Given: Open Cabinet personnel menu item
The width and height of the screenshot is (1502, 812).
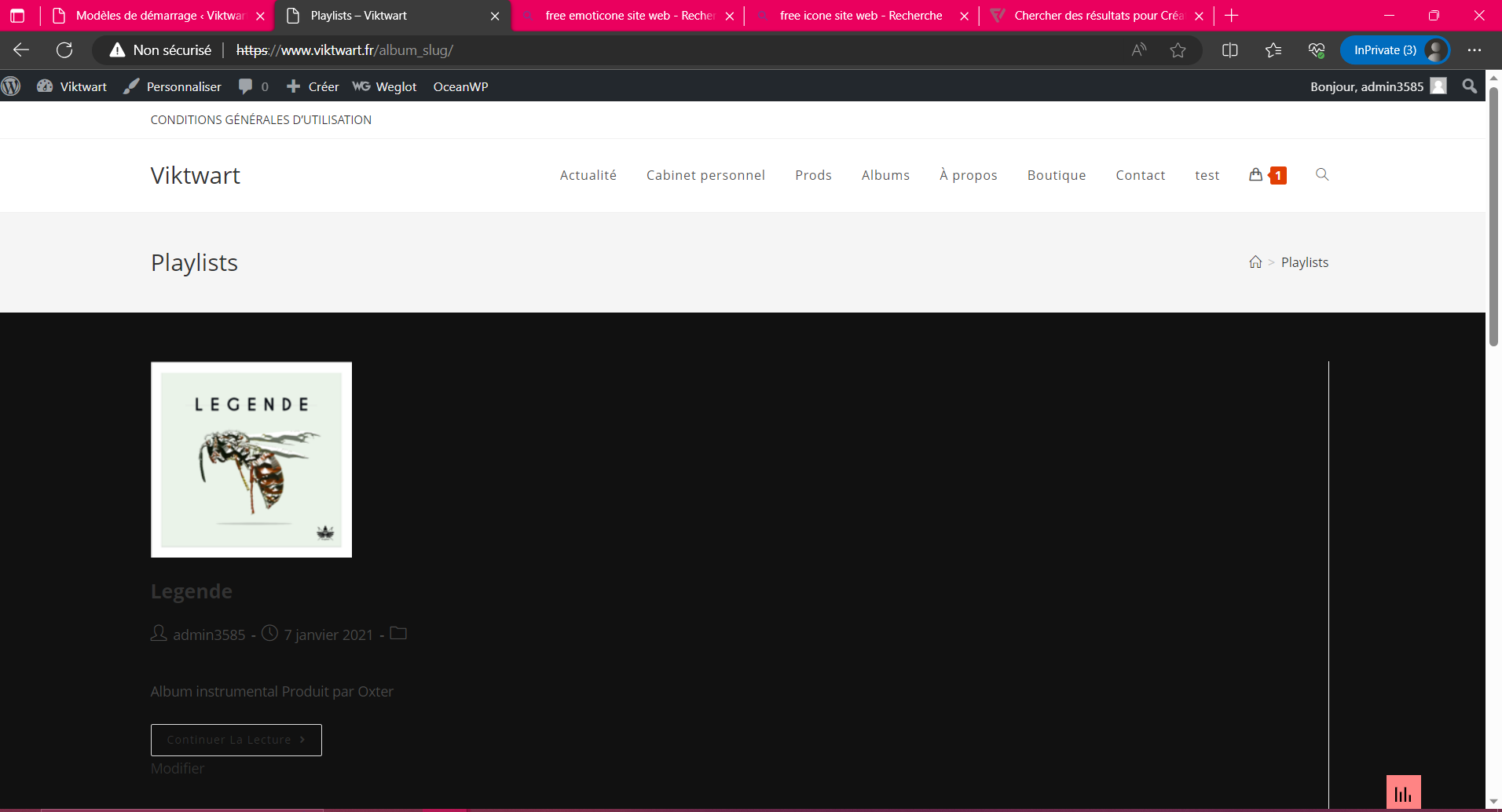Looking at the screenshot, I should [705, 175].
